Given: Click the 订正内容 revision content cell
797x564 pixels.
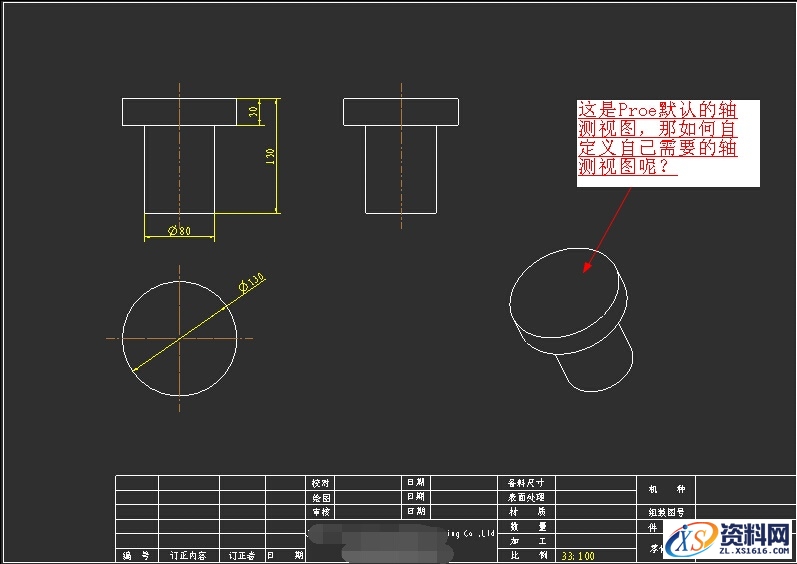Looking at the screenshot, I should (x=188, y=555).
